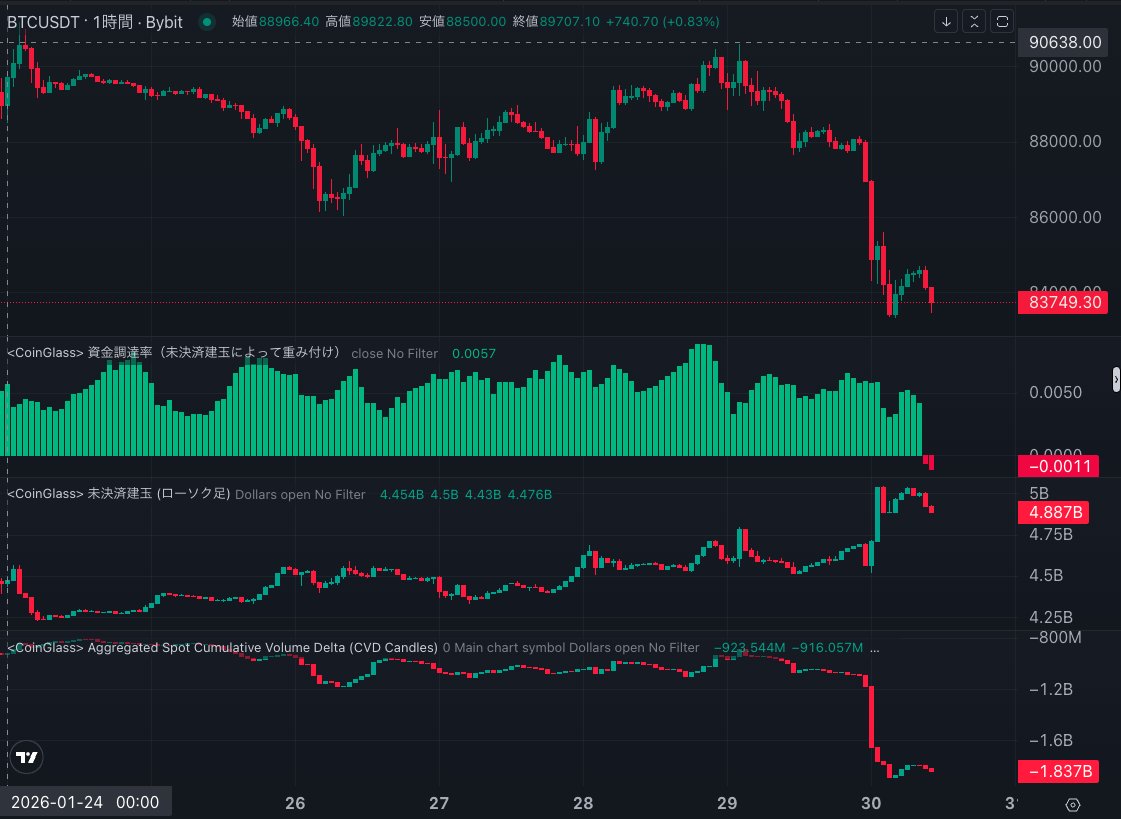The image size is (1121, 819).
Task: Click the -916.057M CVD value
Action: click(828, 647)
